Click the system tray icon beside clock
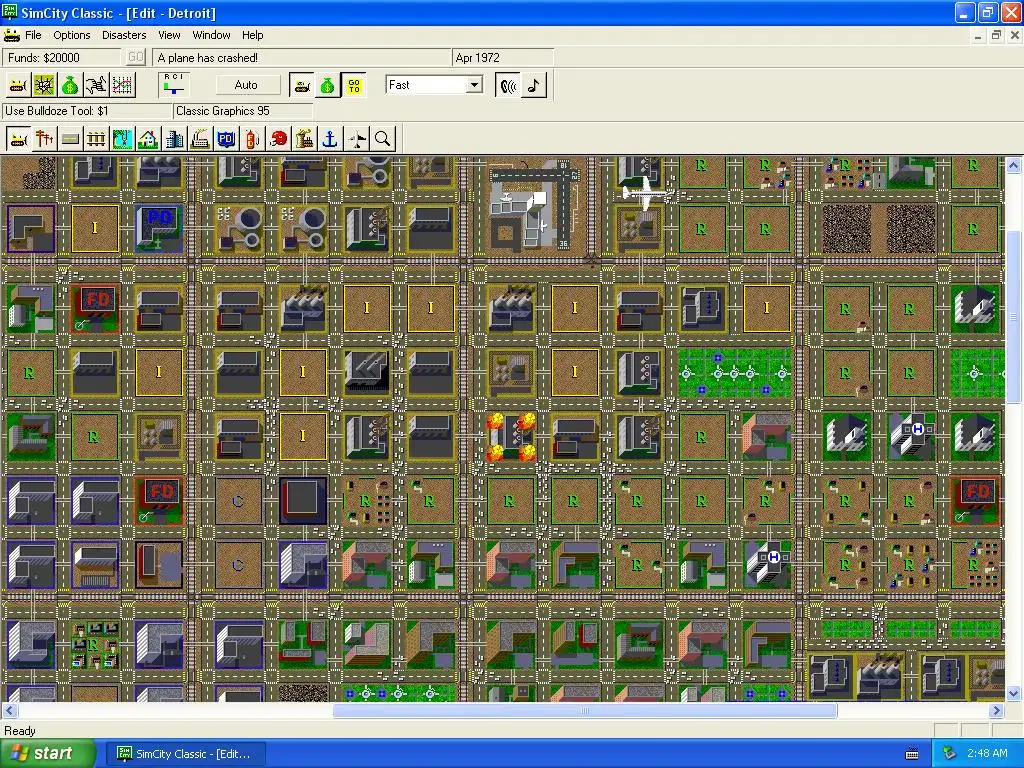The width and height of the screenshot is (1024, 768). tap(950, 754)
